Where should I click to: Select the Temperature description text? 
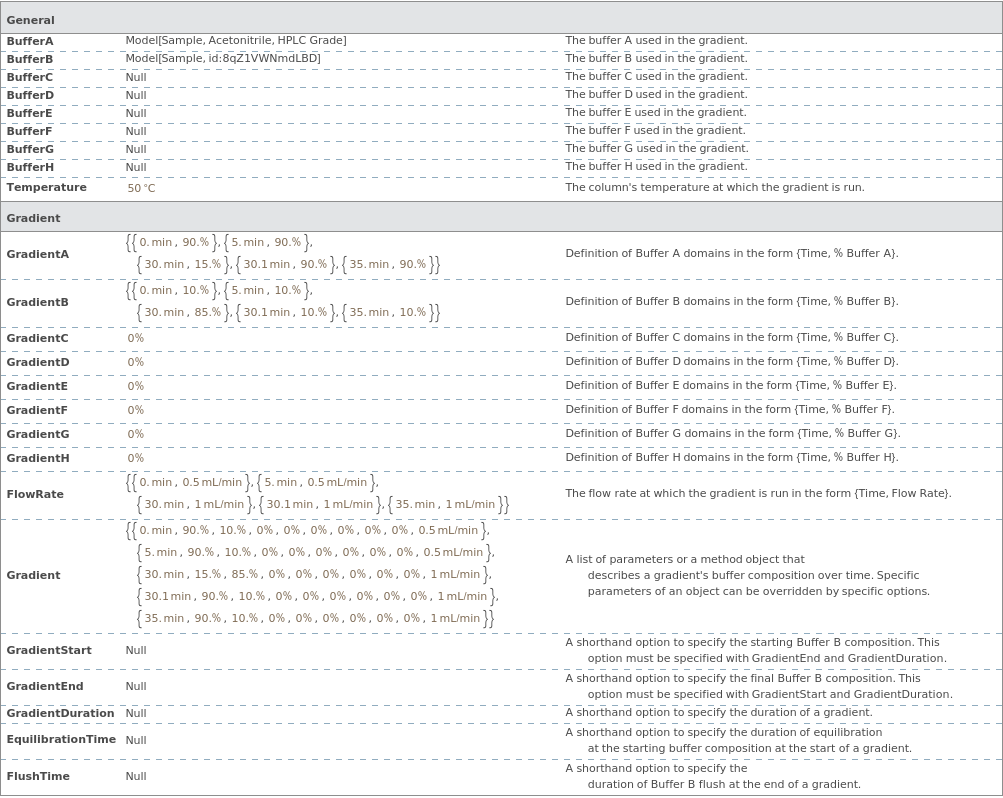[x=714, y=188]
